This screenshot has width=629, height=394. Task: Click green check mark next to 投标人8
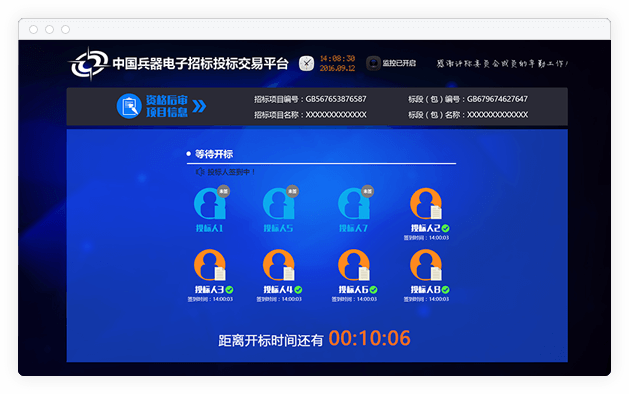(x=445, y=290)
